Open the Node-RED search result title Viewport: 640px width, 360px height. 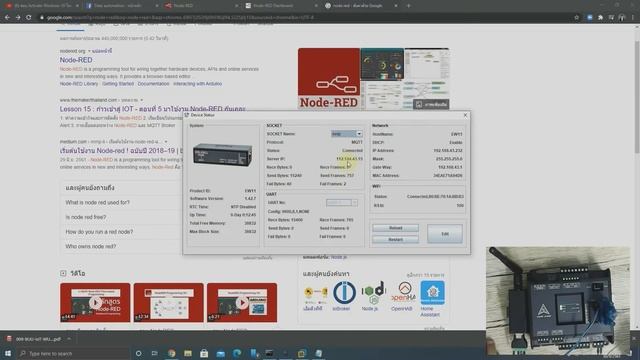point(76,60)
